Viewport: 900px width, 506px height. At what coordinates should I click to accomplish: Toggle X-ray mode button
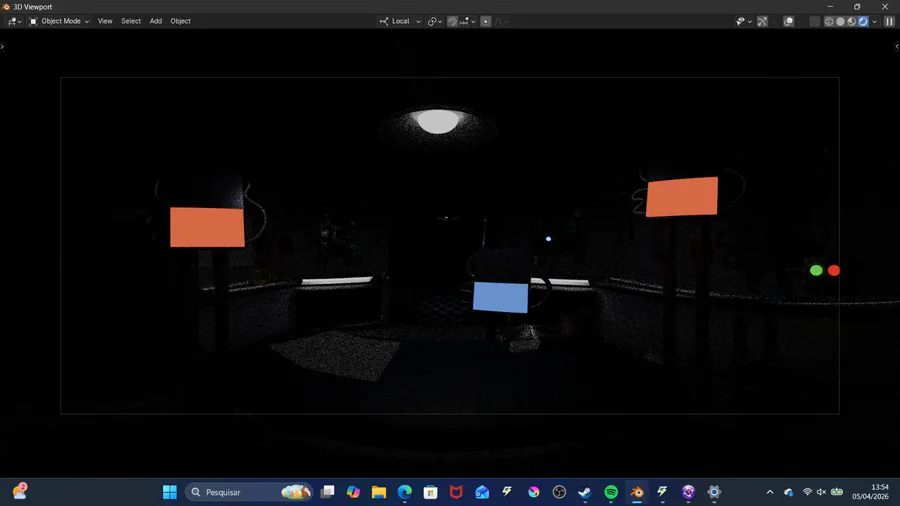pyautogui.click(x=814, y=21)
